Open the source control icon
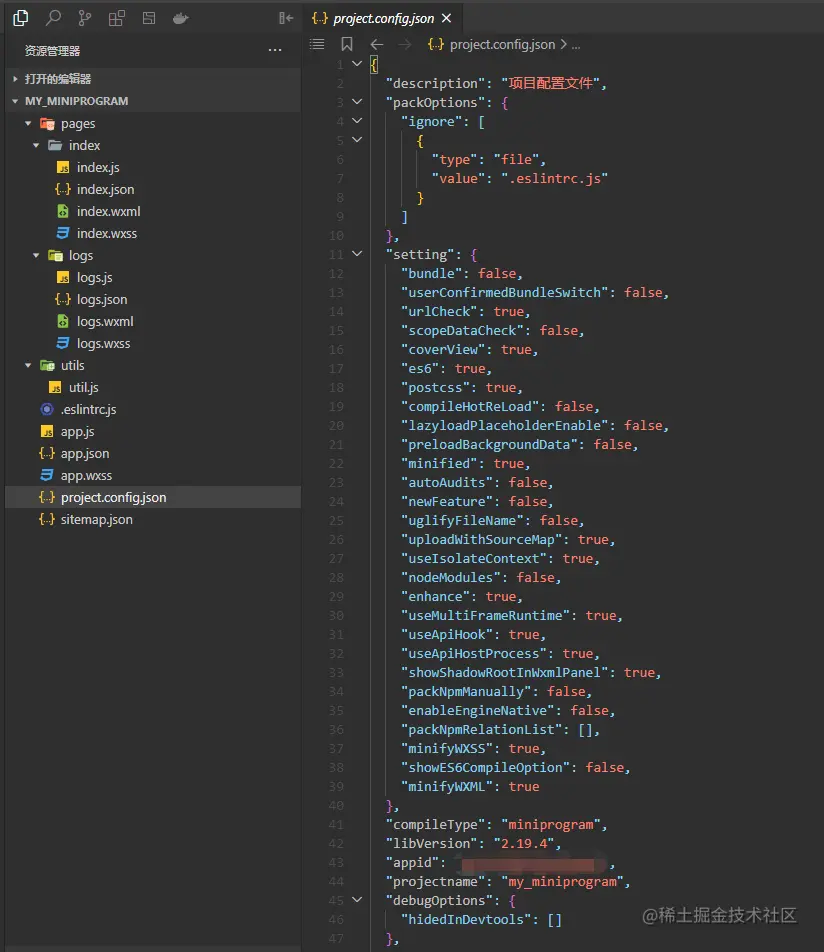824x952 pixels. point(85,18)
